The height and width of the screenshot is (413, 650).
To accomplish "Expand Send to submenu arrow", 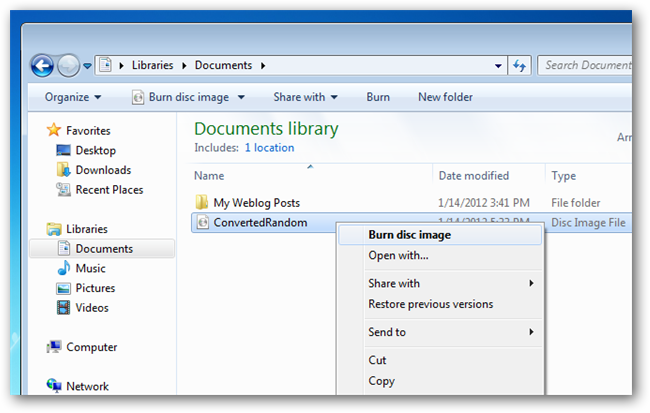I will click(531, 332).
